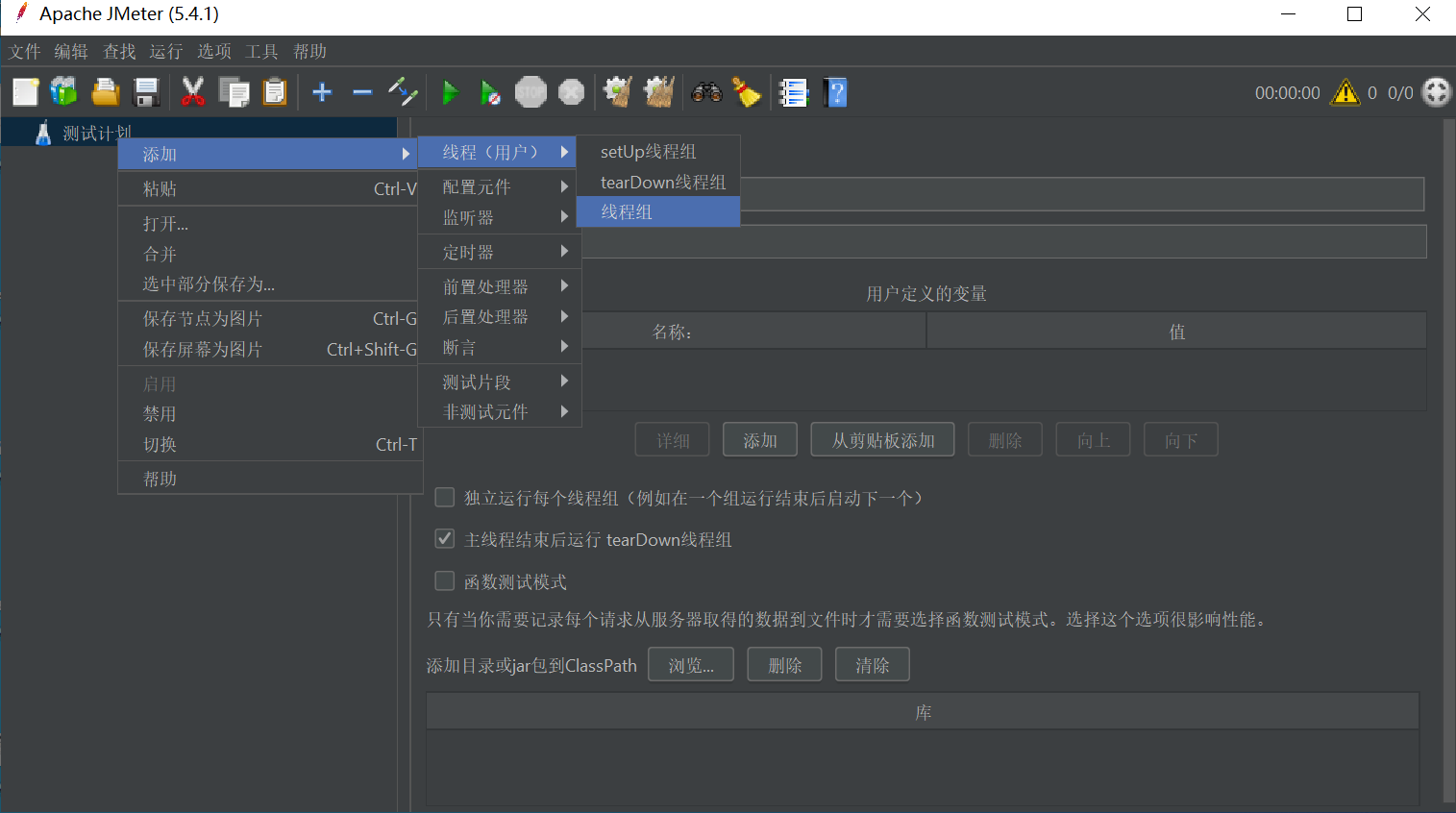Open the 工具 menu
Viewport: 1456px width, 813px height.
pyautogui.click(x=261, y=51)
